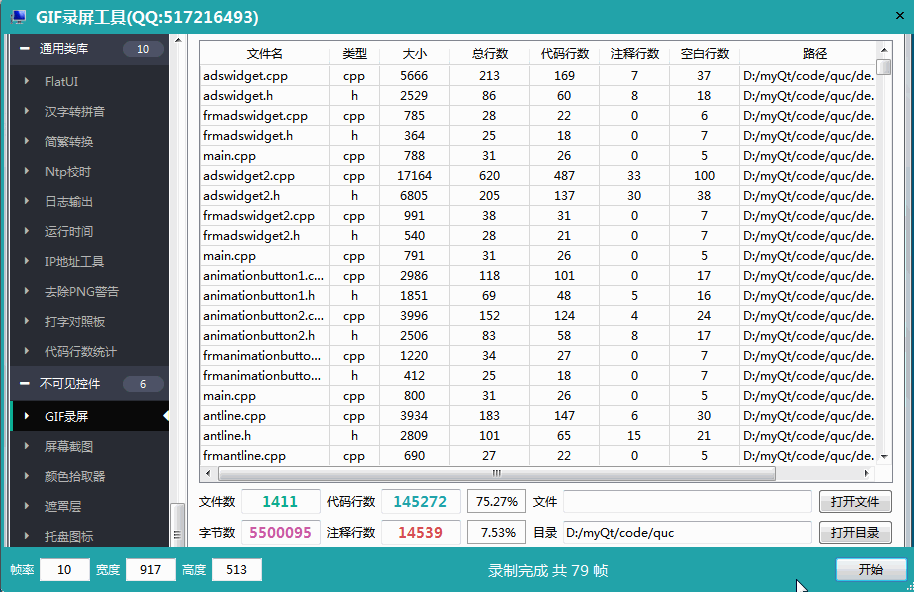The height and width of the screenshot is (592, 914).
Task: Open the 颜色拾取器 sidebar entry
Action: tap(74, 476)
